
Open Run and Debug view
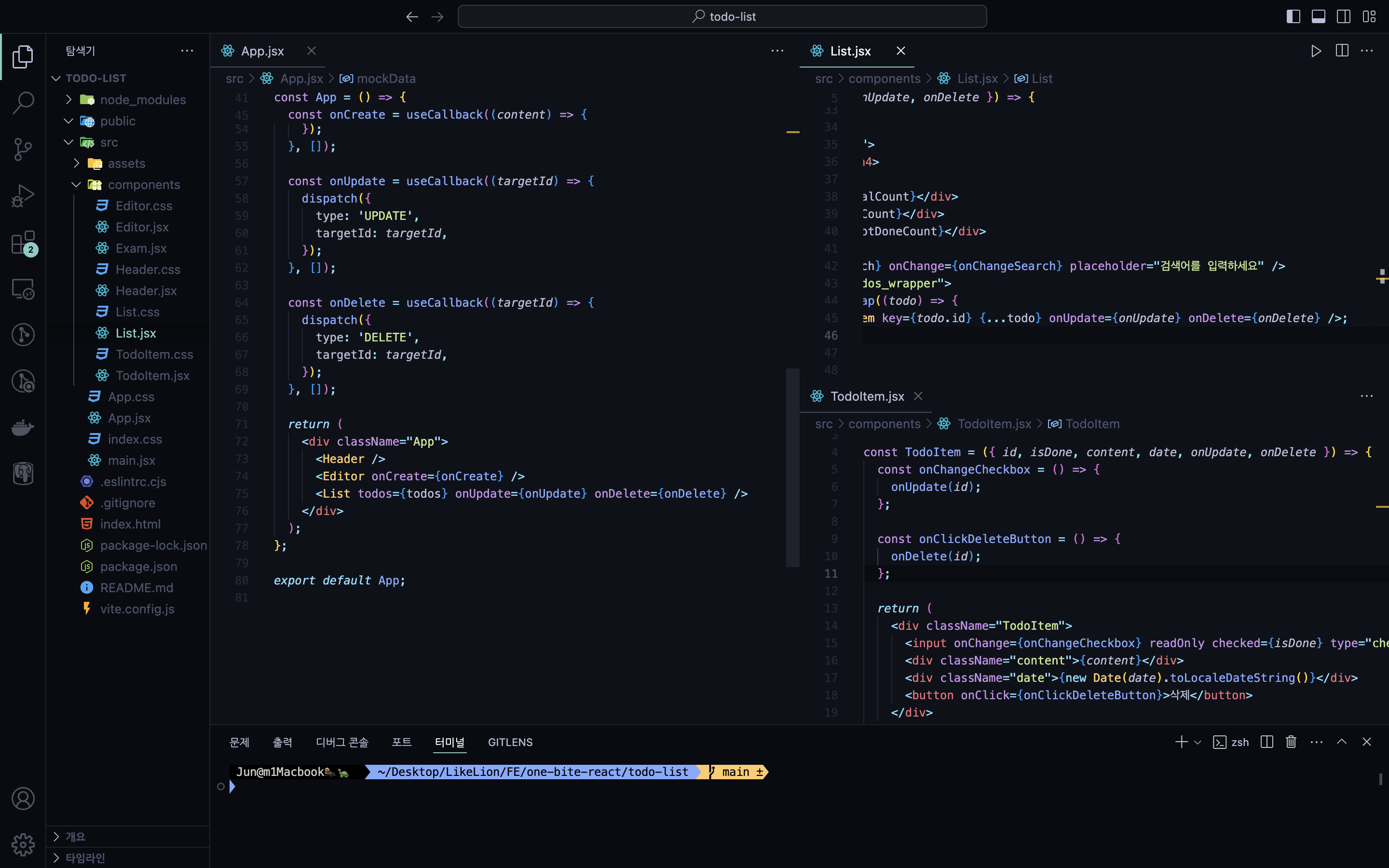(x=23, y=196)
